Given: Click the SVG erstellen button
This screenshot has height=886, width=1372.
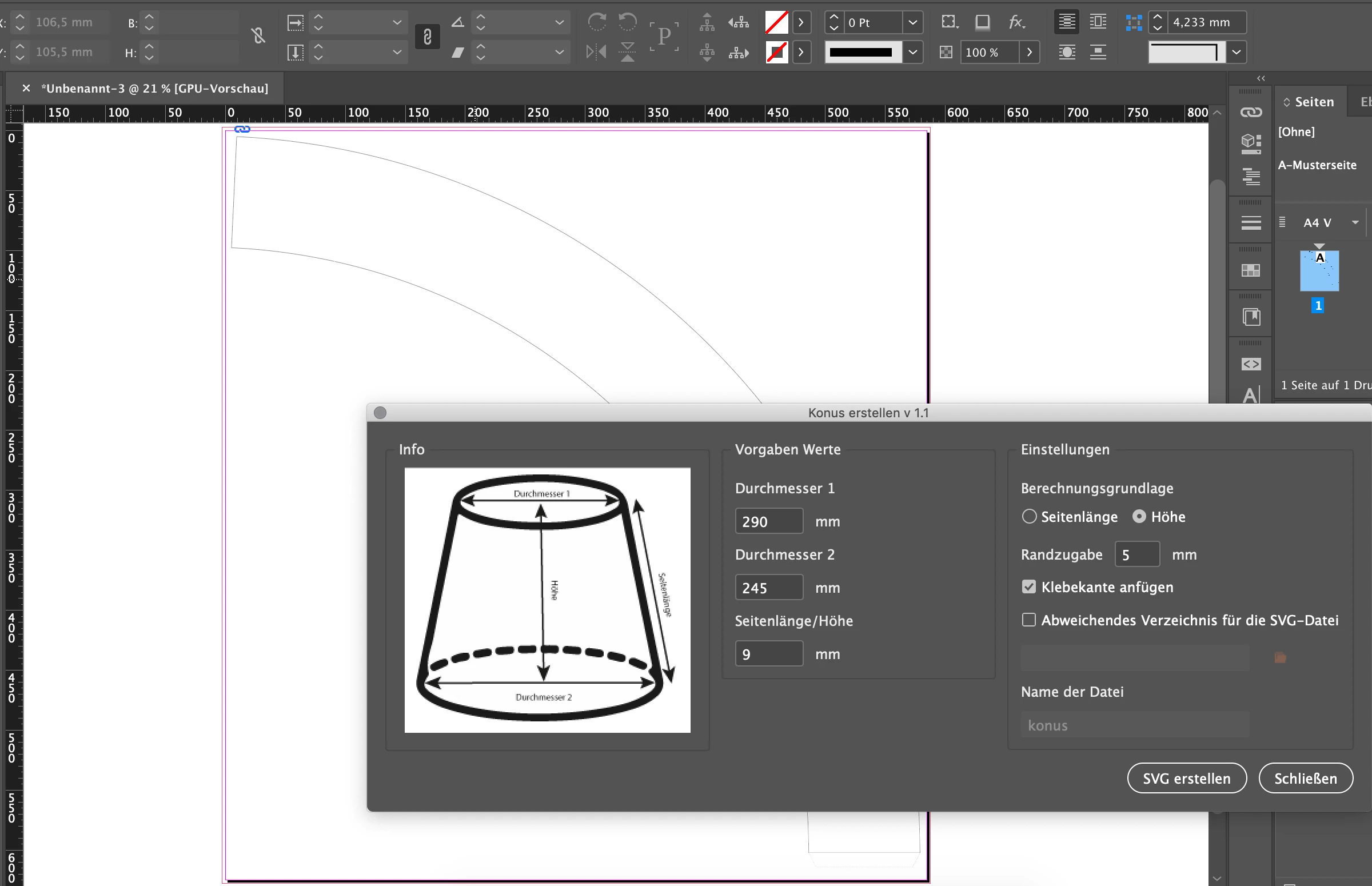Looking at the screenshot, I should click(x=1186, y=779).
